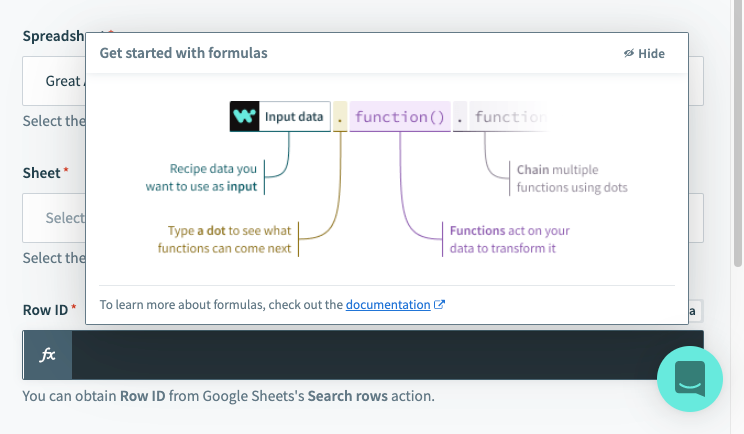Click the 'Row ID' field label
The image size is (744, 434).
[x=45, y=310]
